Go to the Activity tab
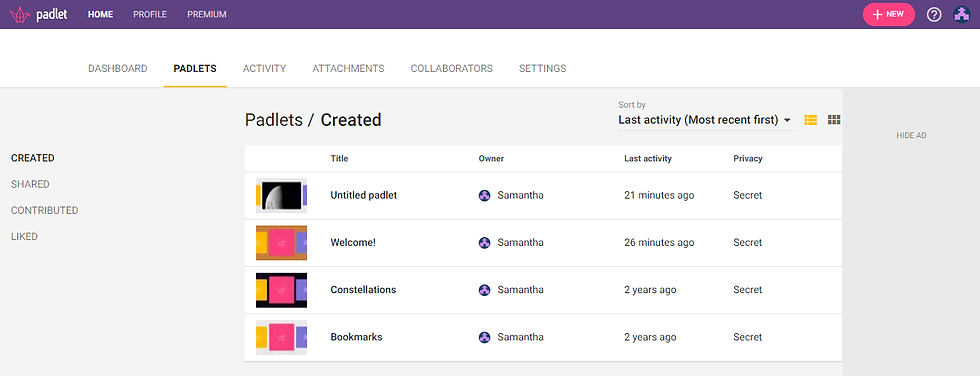Screen dimensions: 980x376 pos(264,69)
